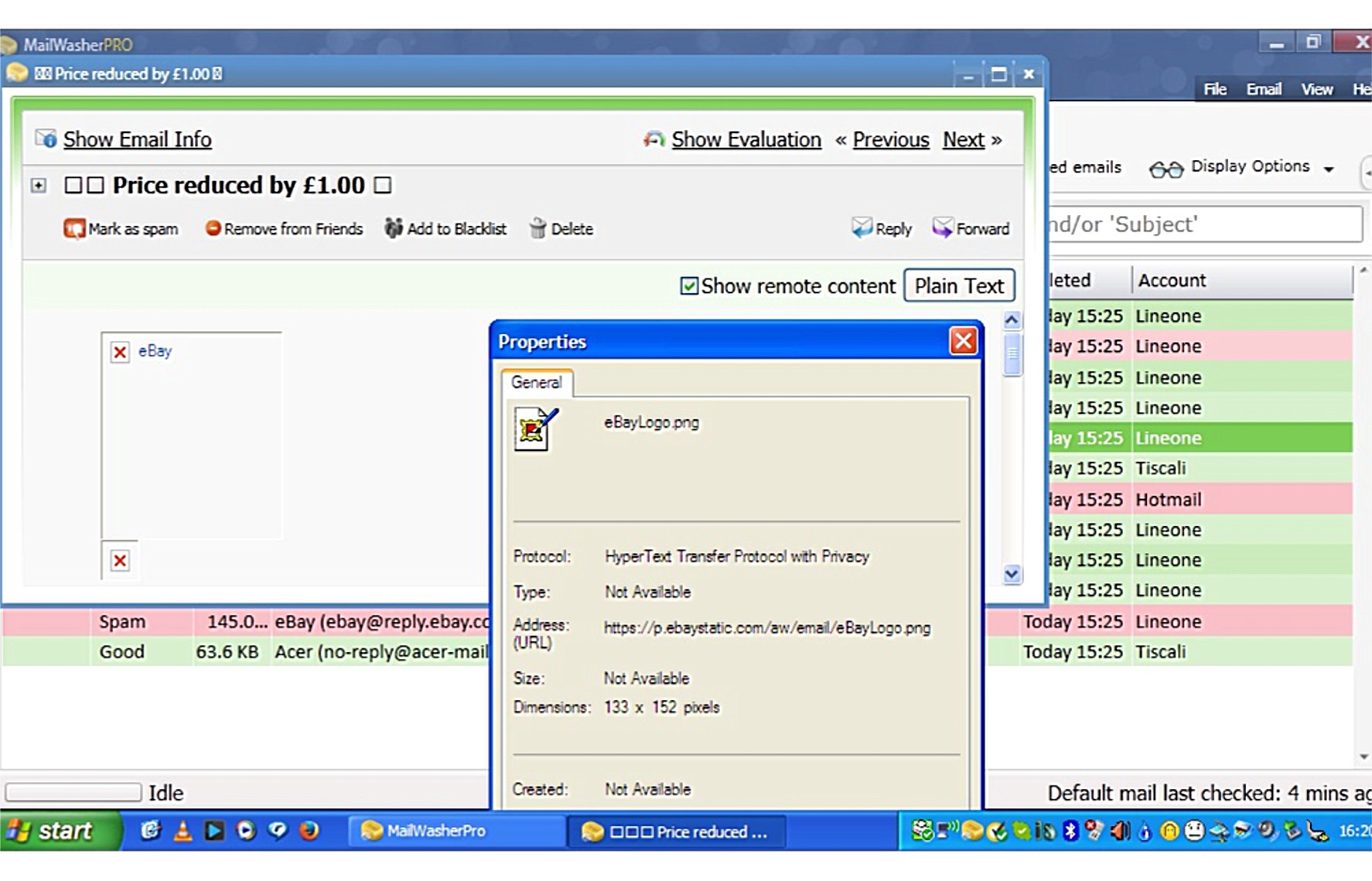The width and height of the screenshot is (1372, 881).
Task: Select the highlighted green Lineone row
Action: 1200,439
